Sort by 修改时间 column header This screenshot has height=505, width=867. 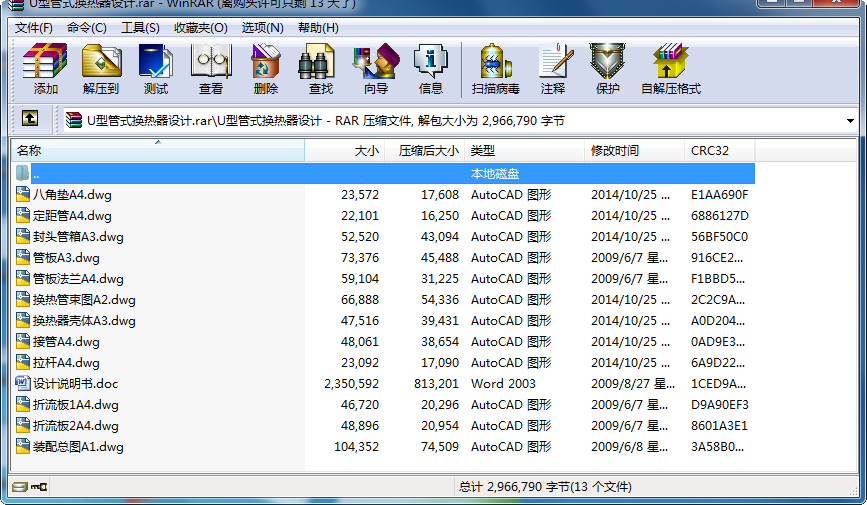(634, 150)
